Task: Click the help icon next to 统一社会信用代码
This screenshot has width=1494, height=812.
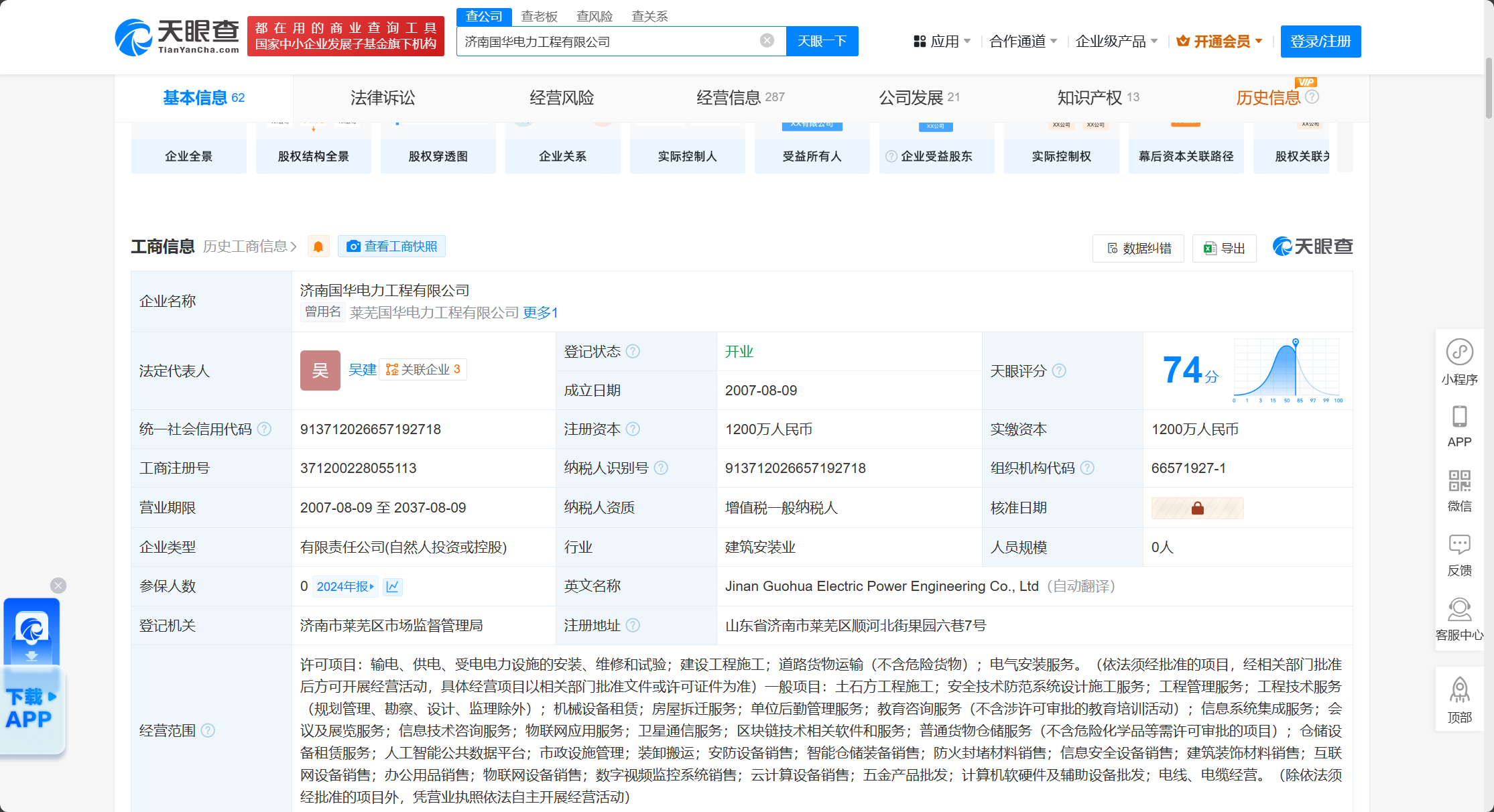Action: coord(265,429)
